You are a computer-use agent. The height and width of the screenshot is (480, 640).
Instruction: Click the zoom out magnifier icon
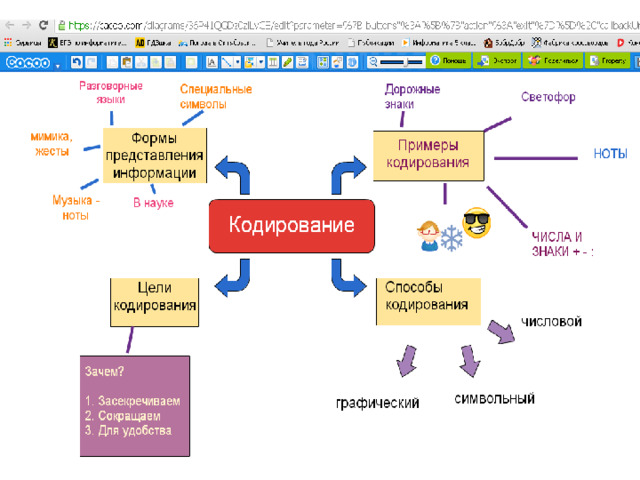tap(373, 62)
